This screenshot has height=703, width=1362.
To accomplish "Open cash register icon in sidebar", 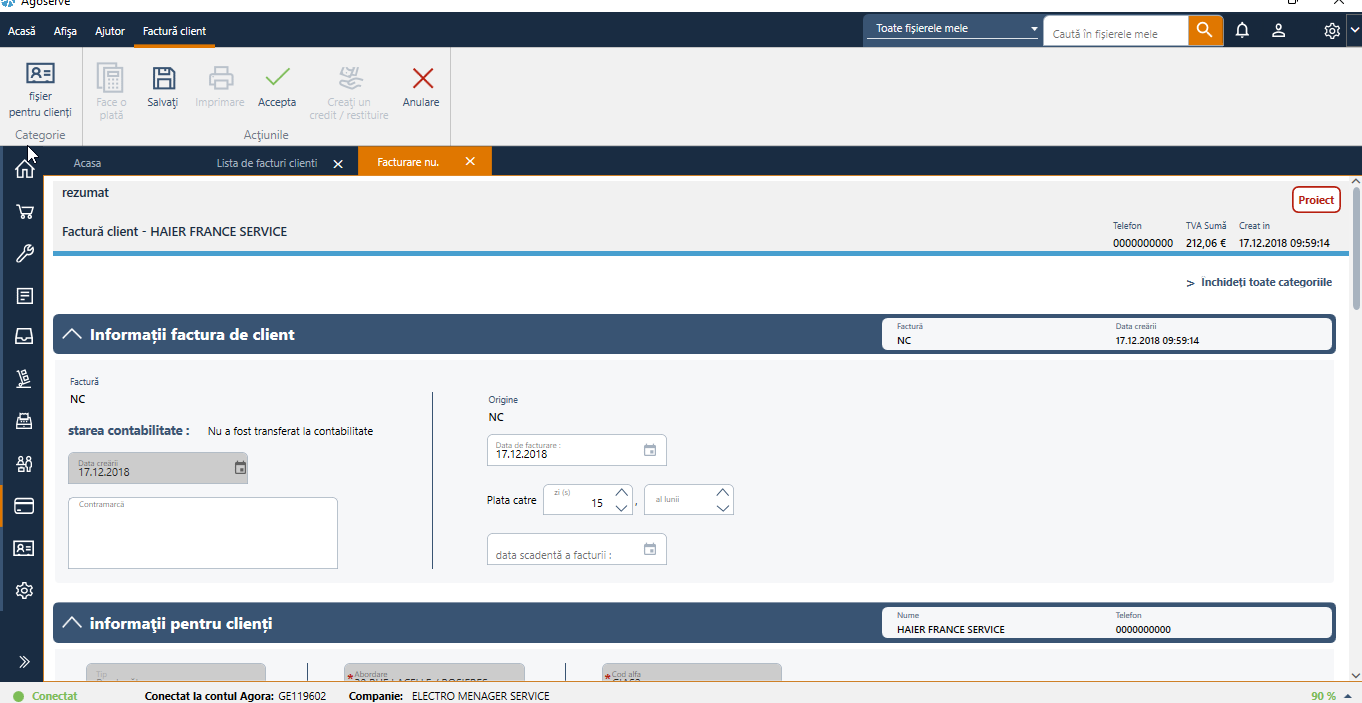I will (25, 421).
